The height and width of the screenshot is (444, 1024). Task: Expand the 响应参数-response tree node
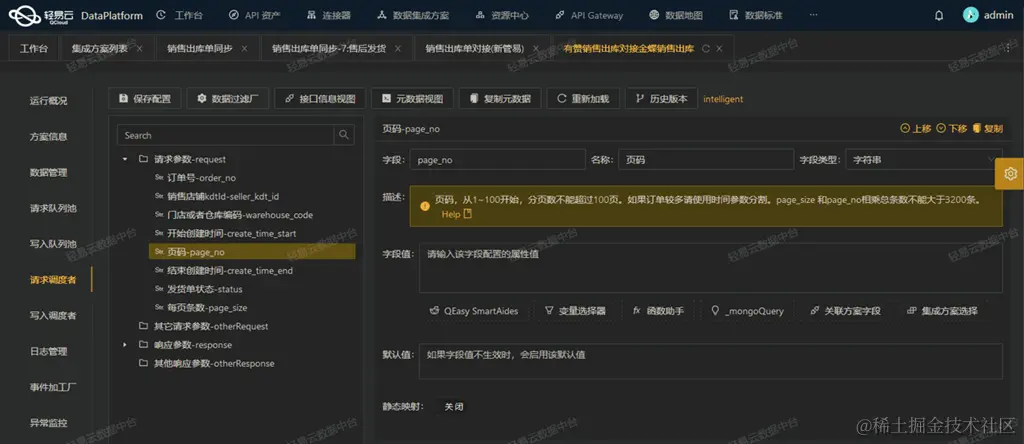pyautogui.click(x=125, y=345)
